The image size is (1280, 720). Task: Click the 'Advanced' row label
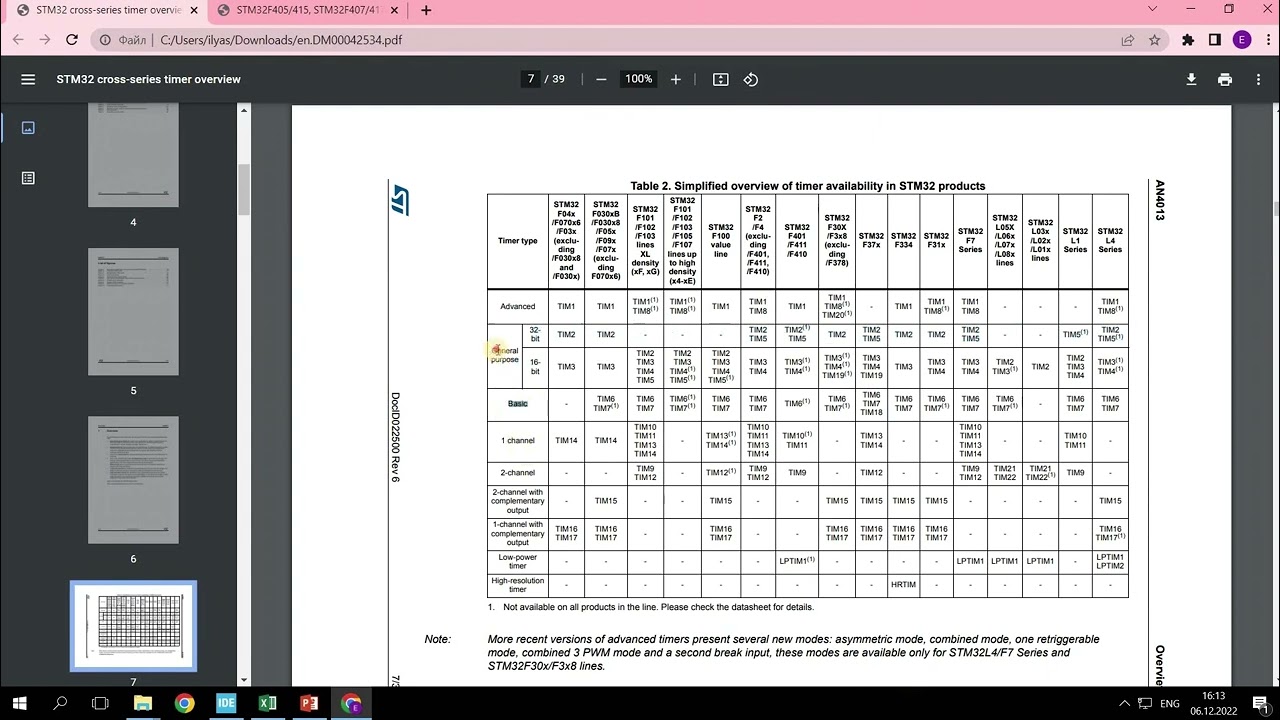(518, 306)
